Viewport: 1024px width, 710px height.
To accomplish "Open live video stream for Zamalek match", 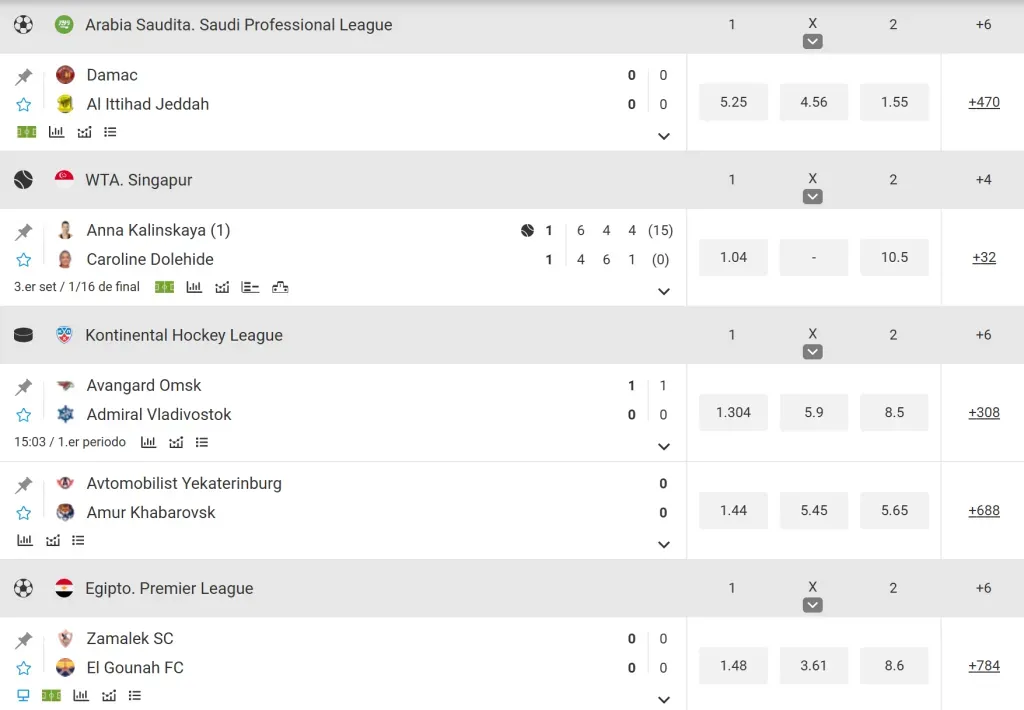I will coord(23,695).
